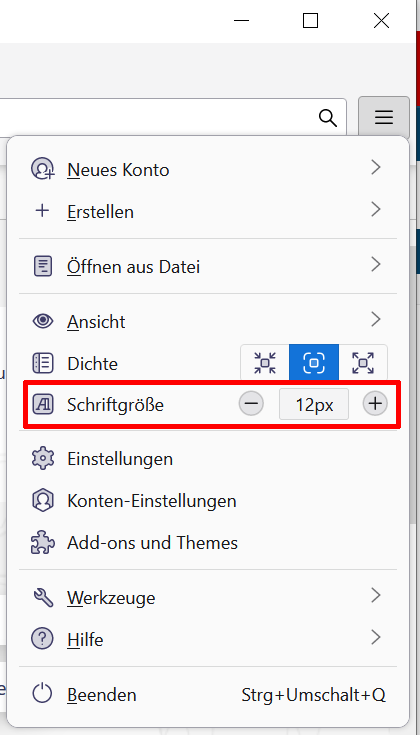420x735 pixels.
Task: Expand the Ansicht submenu chevron
Action: [x=375, y=320]
